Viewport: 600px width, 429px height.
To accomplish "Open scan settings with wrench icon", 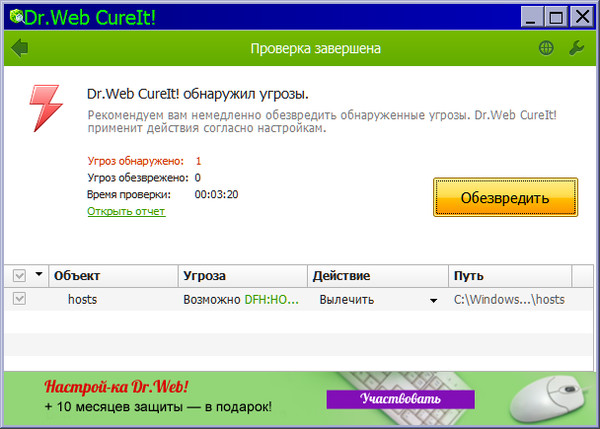I will tap(576, 48).
